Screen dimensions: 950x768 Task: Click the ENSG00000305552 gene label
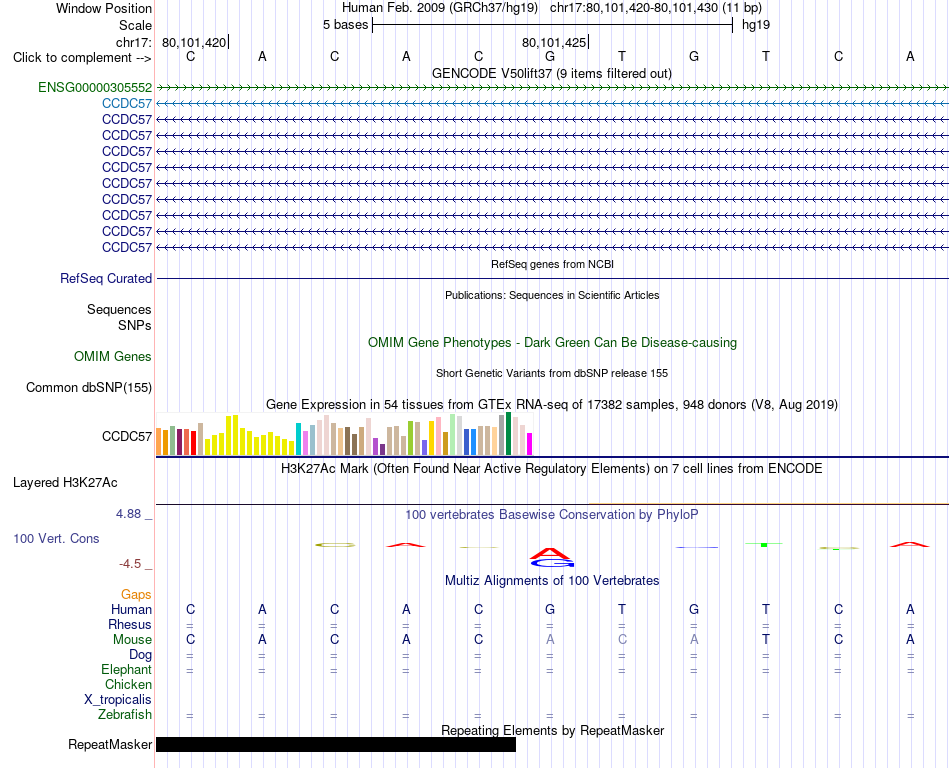(x=95, y=87)
